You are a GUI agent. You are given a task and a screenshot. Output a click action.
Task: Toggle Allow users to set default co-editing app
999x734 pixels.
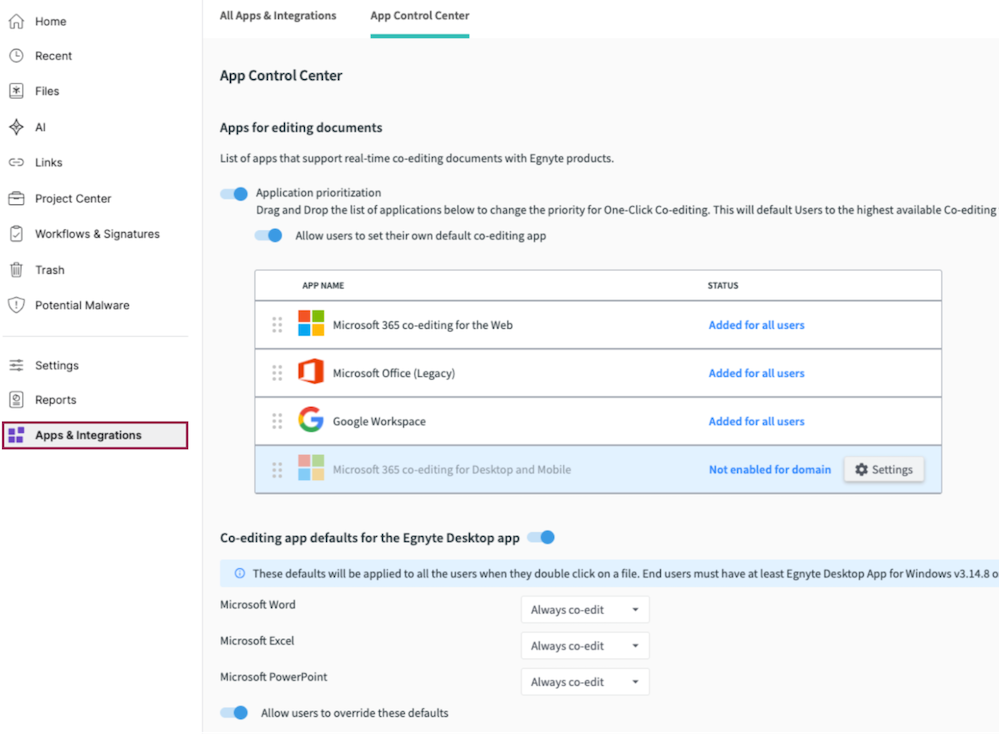click(x=268, y=236)
